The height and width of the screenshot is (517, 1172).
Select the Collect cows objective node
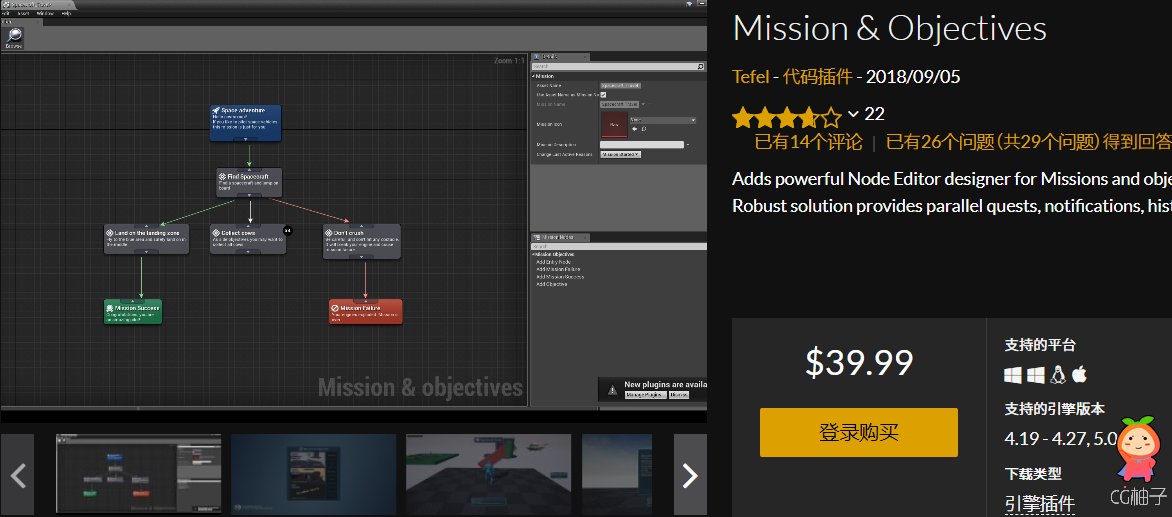247,239
